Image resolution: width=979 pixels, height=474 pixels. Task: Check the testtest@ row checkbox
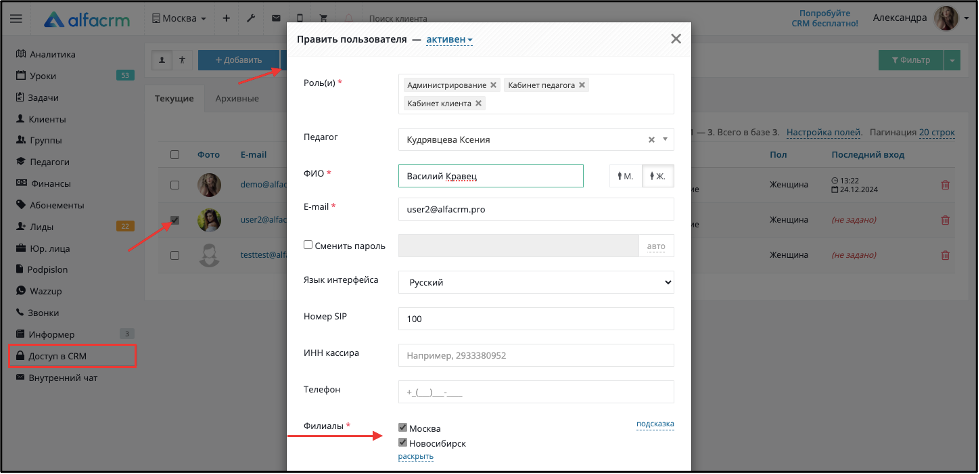coord(175,255)
